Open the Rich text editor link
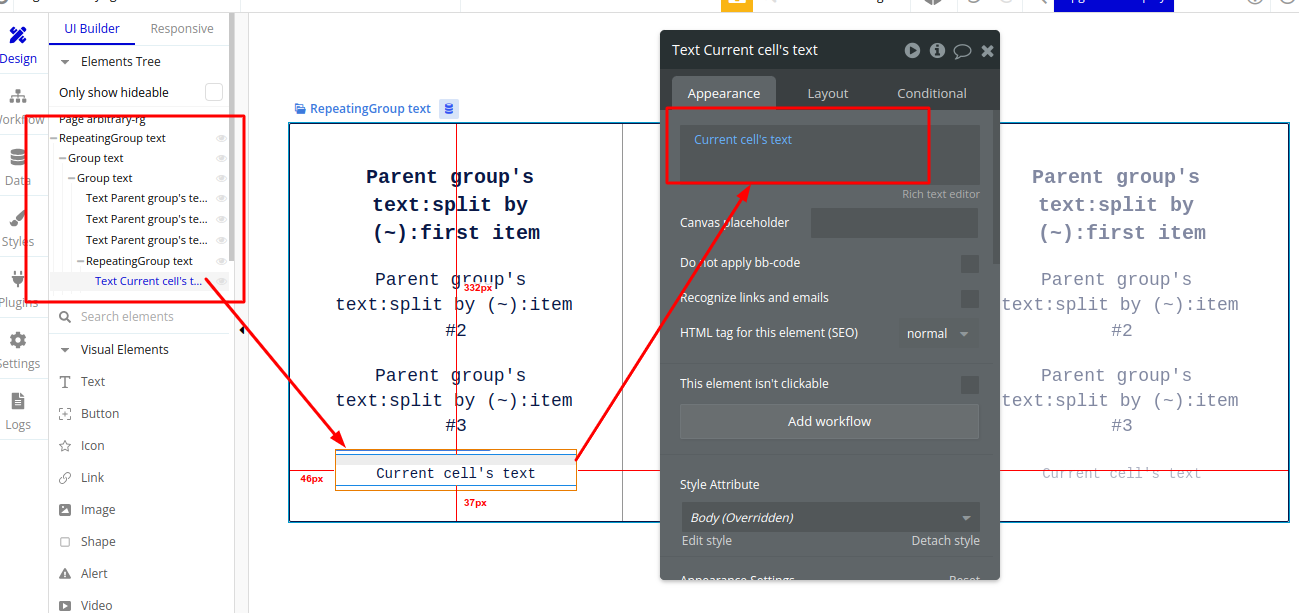Image resolution: width=1299 pixels, height=613 pixels. click(x=941, y=195)
